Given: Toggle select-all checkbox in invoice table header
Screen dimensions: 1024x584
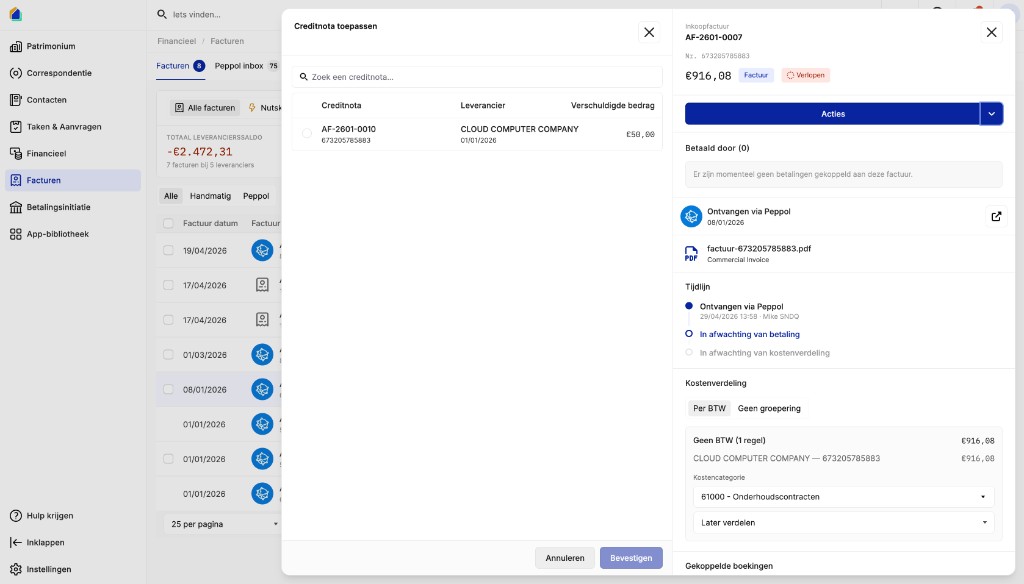Looking at the screenshot, I should point(168,223).
